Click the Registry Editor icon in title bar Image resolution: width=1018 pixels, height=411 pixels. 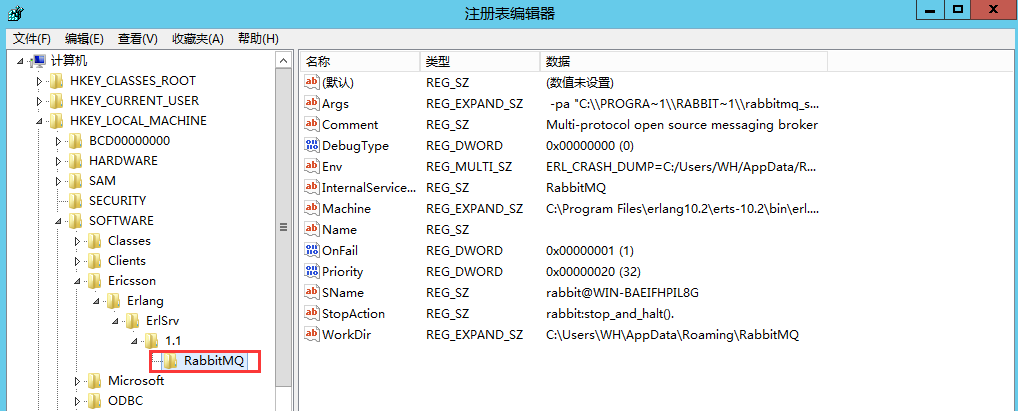tap(15, 13)
